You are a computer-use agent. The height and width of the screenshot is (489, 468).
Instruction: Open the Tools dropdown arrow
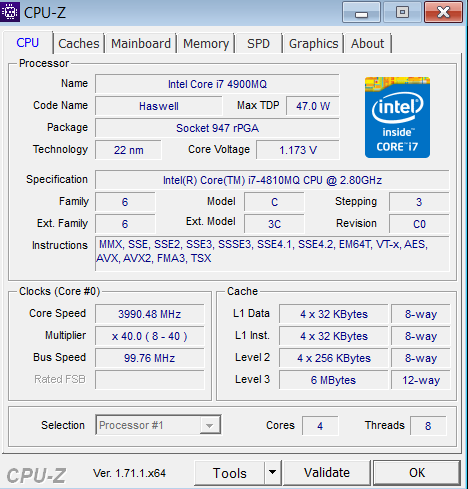coord(273,472)
